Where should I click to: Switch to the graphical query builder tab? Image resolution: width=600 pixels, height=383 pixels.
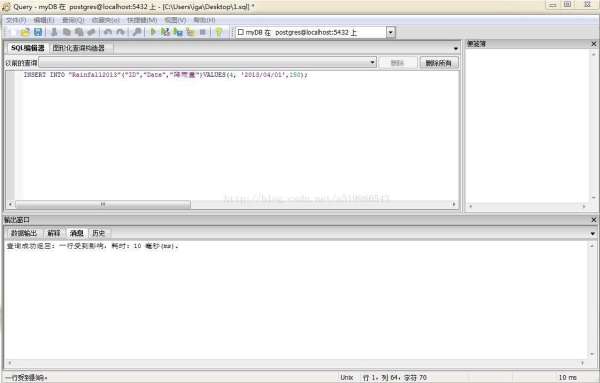pos(79,48)
